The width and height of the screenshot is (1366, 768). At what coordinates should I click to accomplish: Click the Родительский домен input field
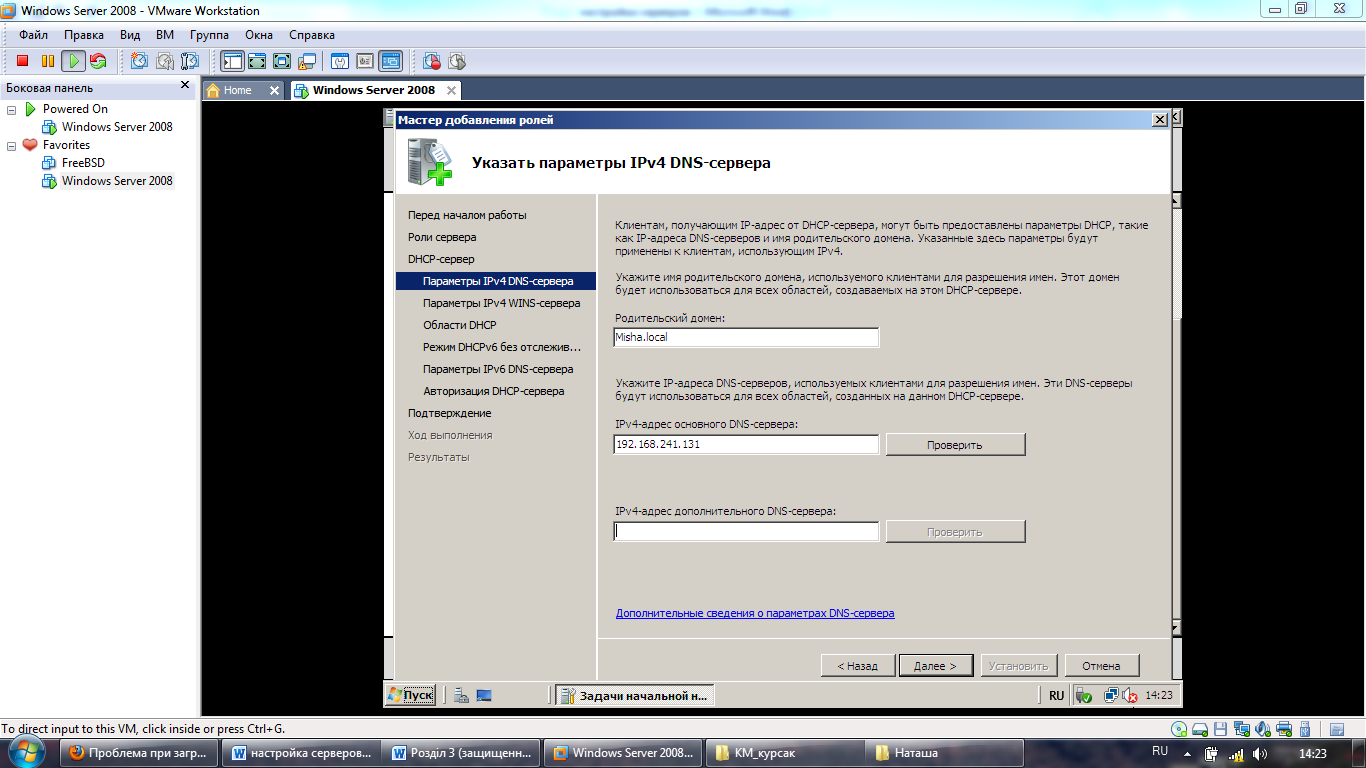click(746, 337)
